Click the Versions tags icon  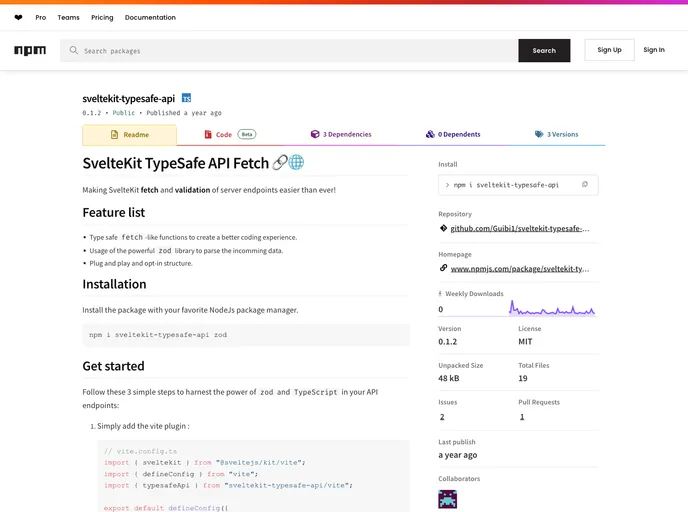(x=539, y=134)
